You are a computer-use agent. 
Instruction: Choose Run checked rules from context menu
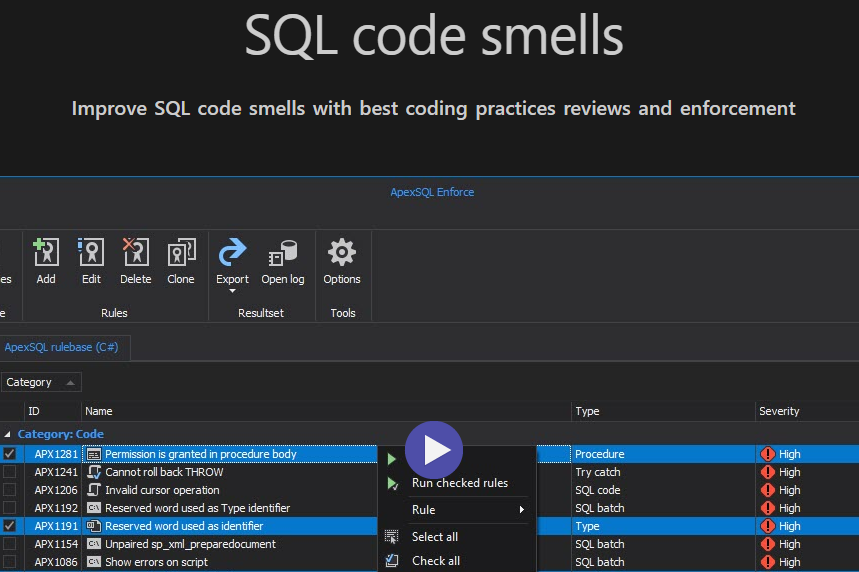[x=460, y=483]
